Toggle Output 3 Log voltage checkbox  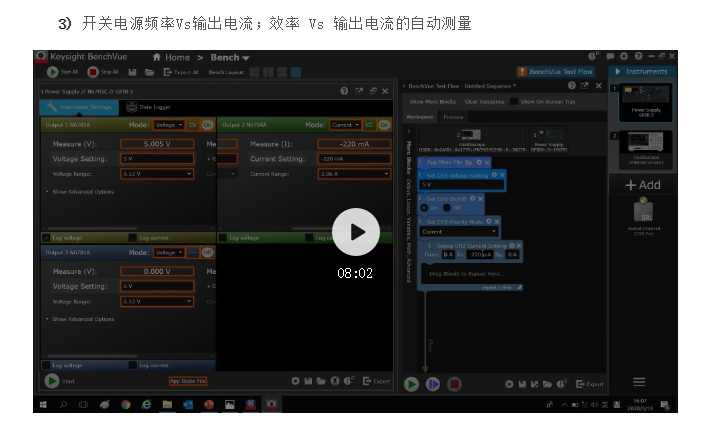coord(46,365)
